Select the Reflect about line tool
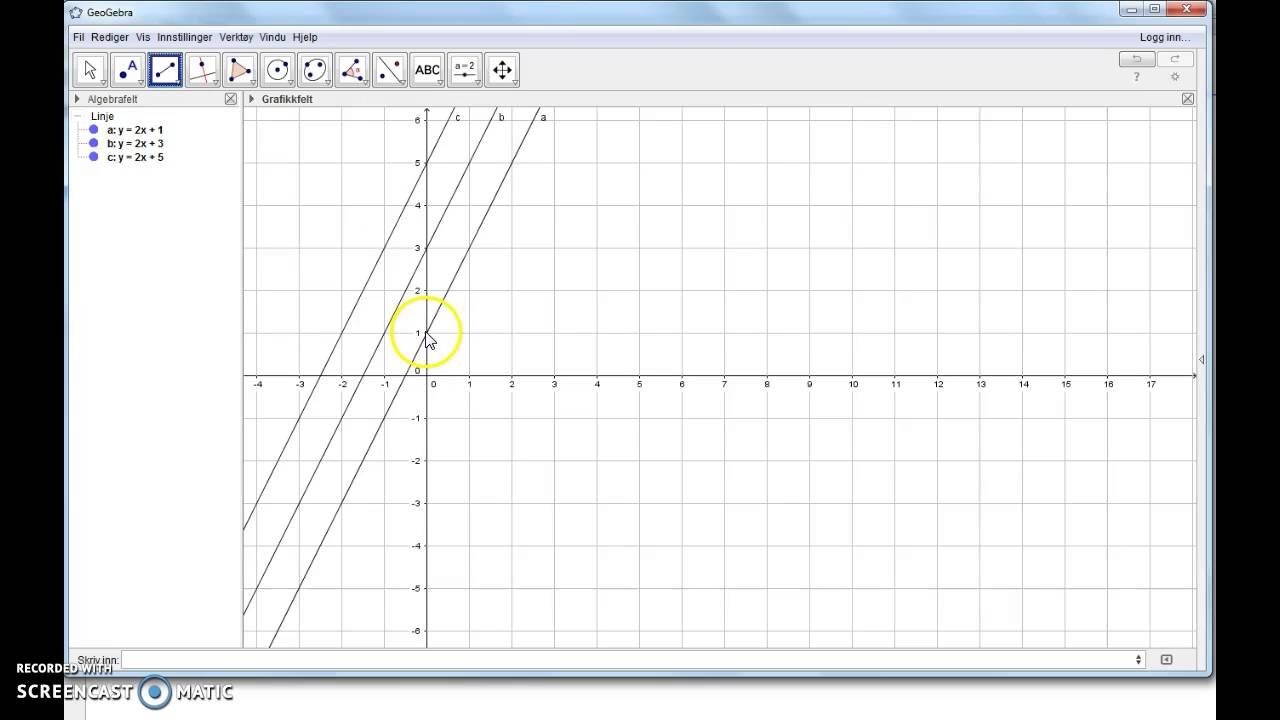 (x=390, y=70)
